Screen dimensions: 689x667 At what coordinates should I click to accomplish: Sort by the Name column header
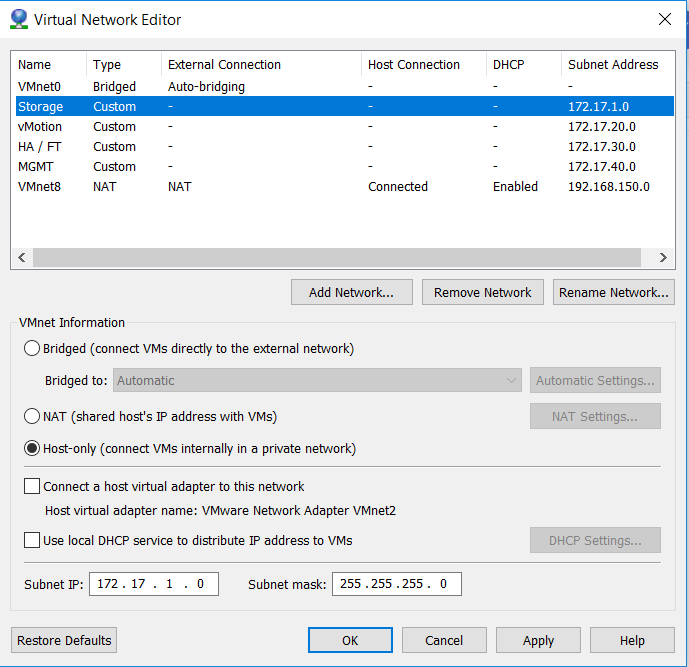(49, 65)
